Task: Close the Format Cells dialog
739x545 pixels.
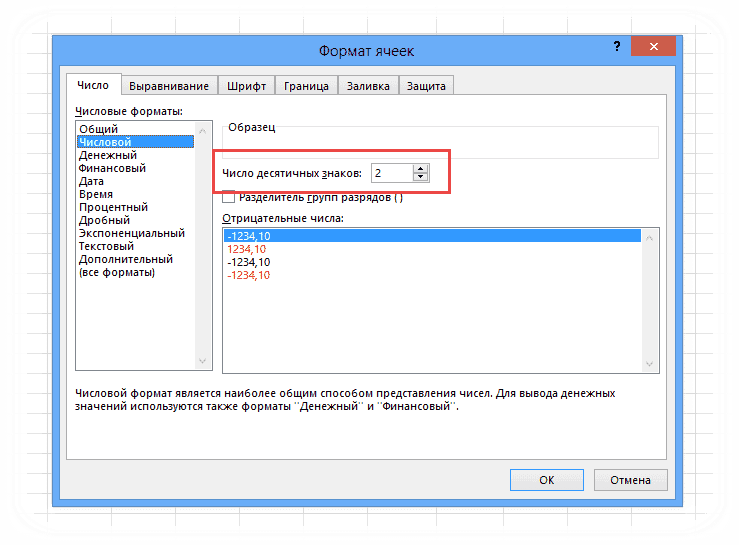Action: (x=654, y=48)
